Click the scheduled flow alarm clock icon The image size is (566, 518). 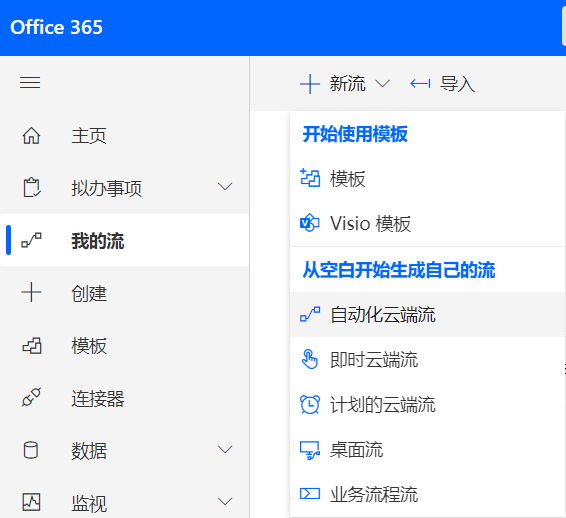click(x=310, y=404)
